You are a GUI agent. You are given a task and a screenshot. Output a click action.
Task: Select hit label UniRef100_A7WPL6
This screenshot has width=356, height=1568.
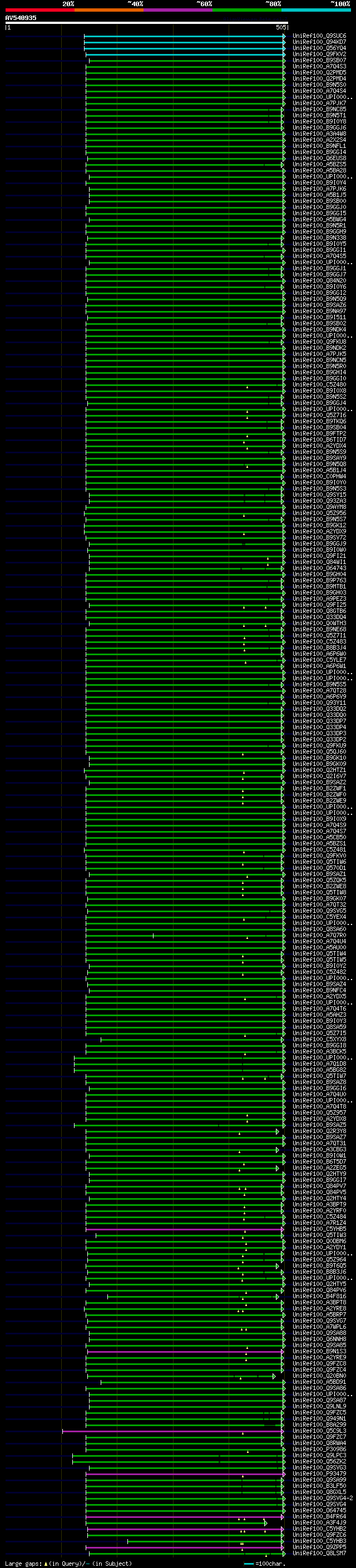(319, 1327)
